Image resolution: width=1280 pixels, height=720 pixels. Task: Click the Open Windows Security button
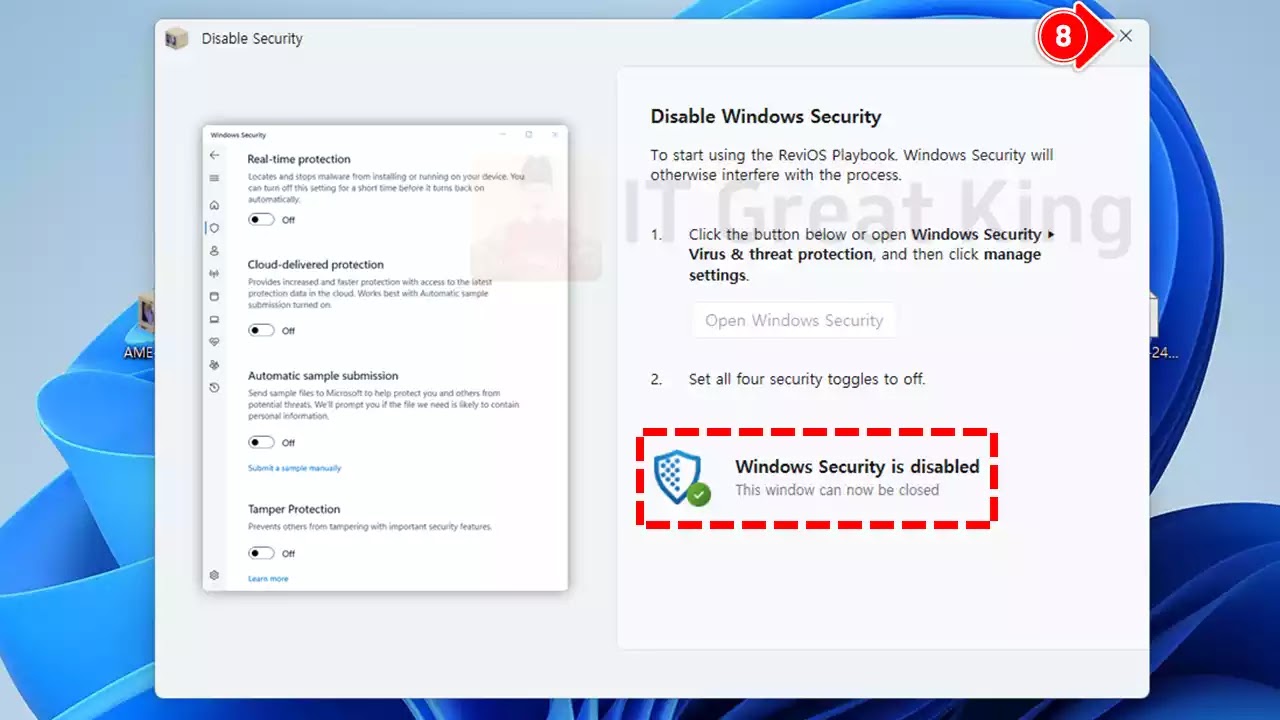(794, 320)
